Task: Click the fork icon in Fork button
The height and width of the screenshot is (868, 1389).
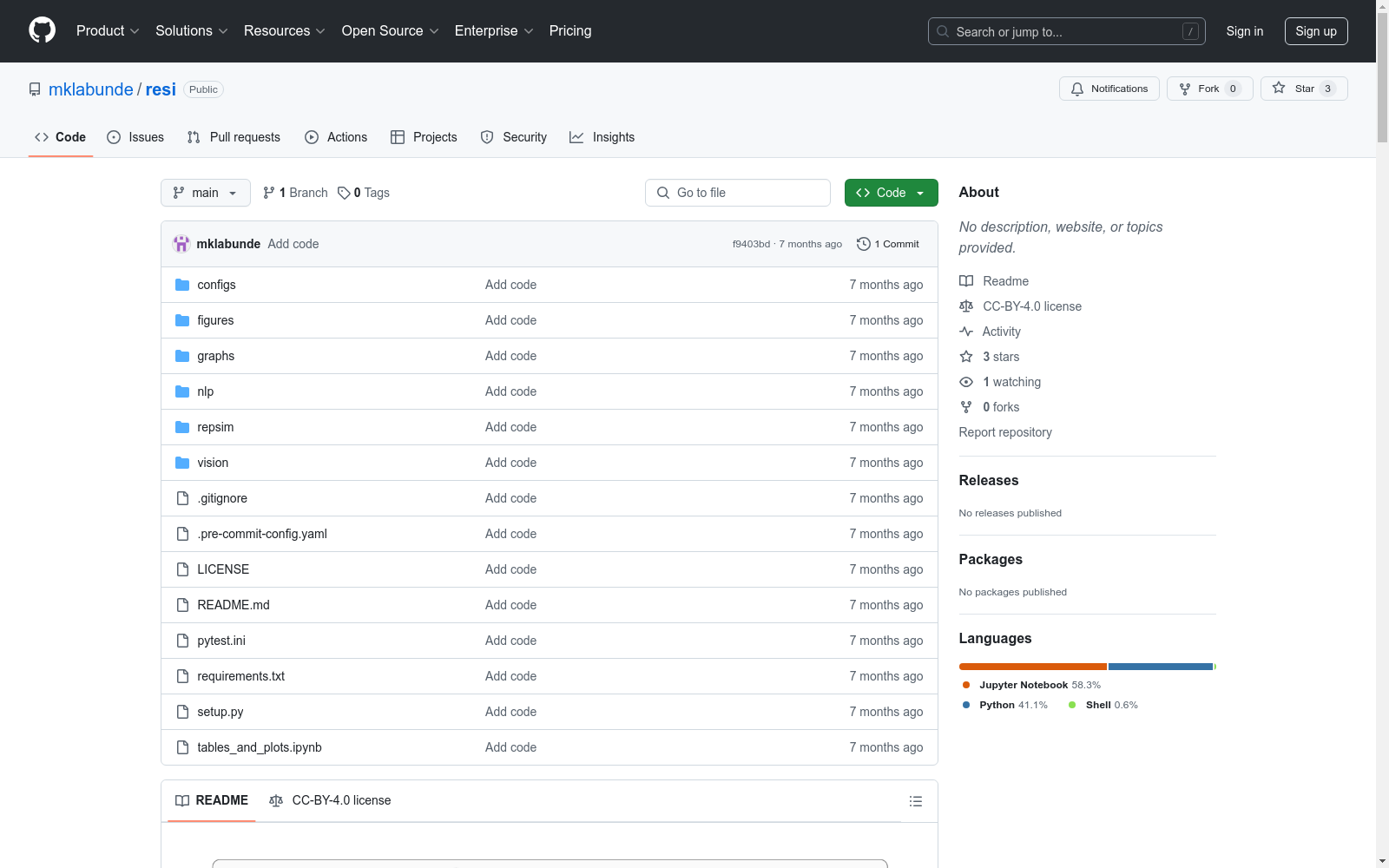Action: pos(1185,89)
